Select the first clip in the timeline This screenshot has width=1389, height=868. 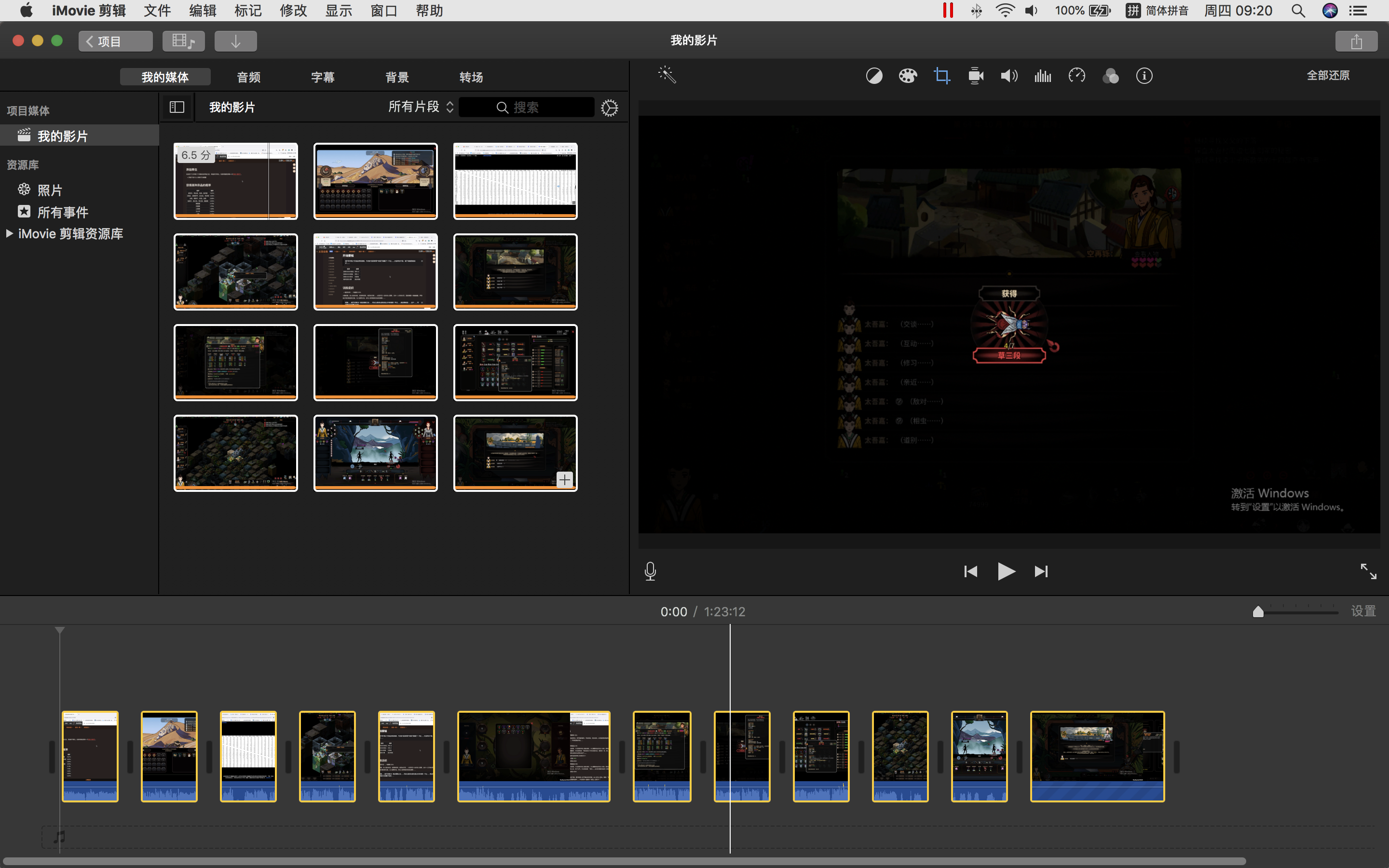pyautogui.click(x=90, y=756)
